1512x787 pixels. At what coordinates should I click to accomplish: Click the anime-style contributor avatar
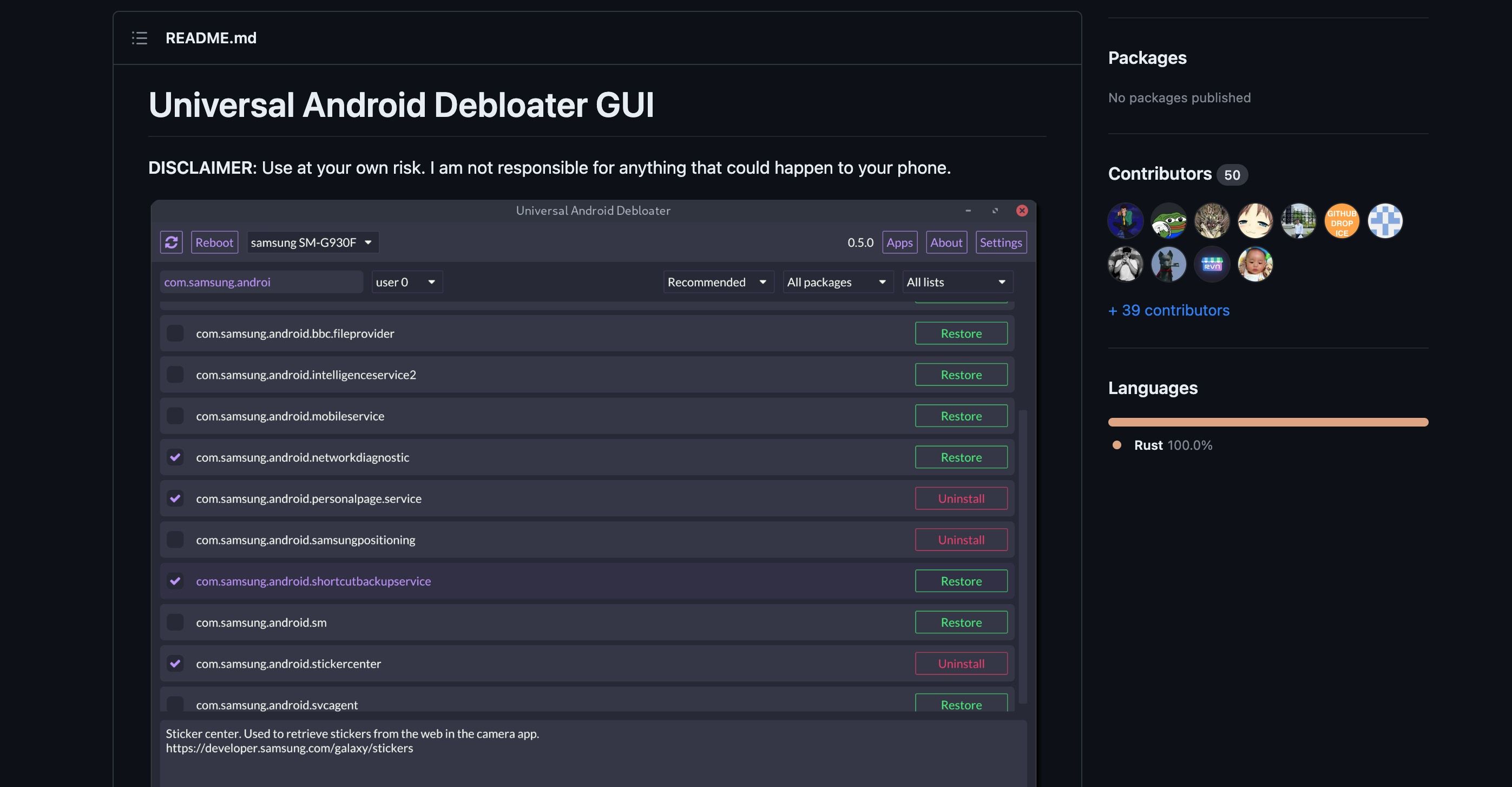(1255, 221)
